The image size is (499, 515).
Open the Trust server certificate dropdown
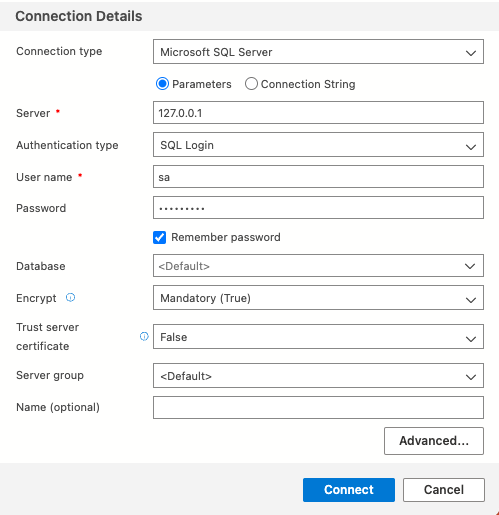click(318, 337)
